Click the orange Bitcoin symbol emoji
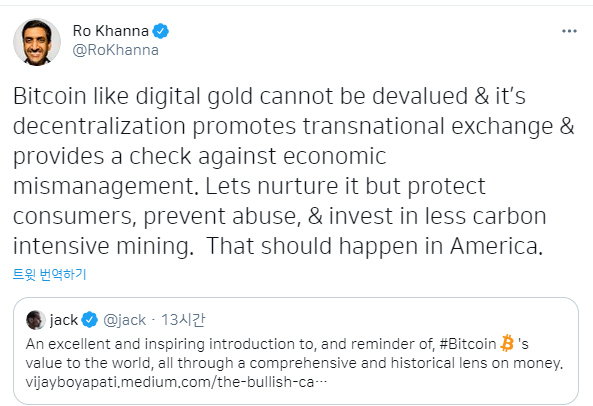Image resolution: width=593 pixels, height=406 pixels. (507, 343)
